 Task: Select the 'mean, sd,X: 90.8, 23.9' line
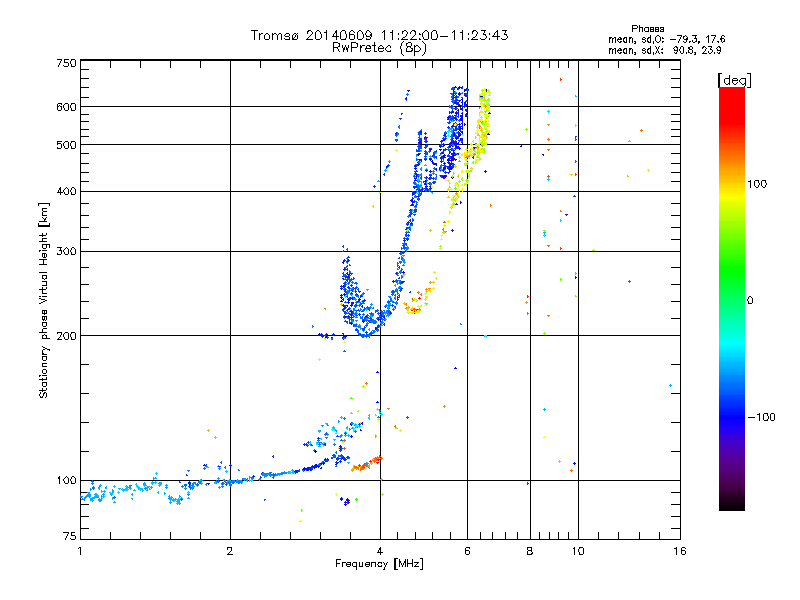(664, 50)
